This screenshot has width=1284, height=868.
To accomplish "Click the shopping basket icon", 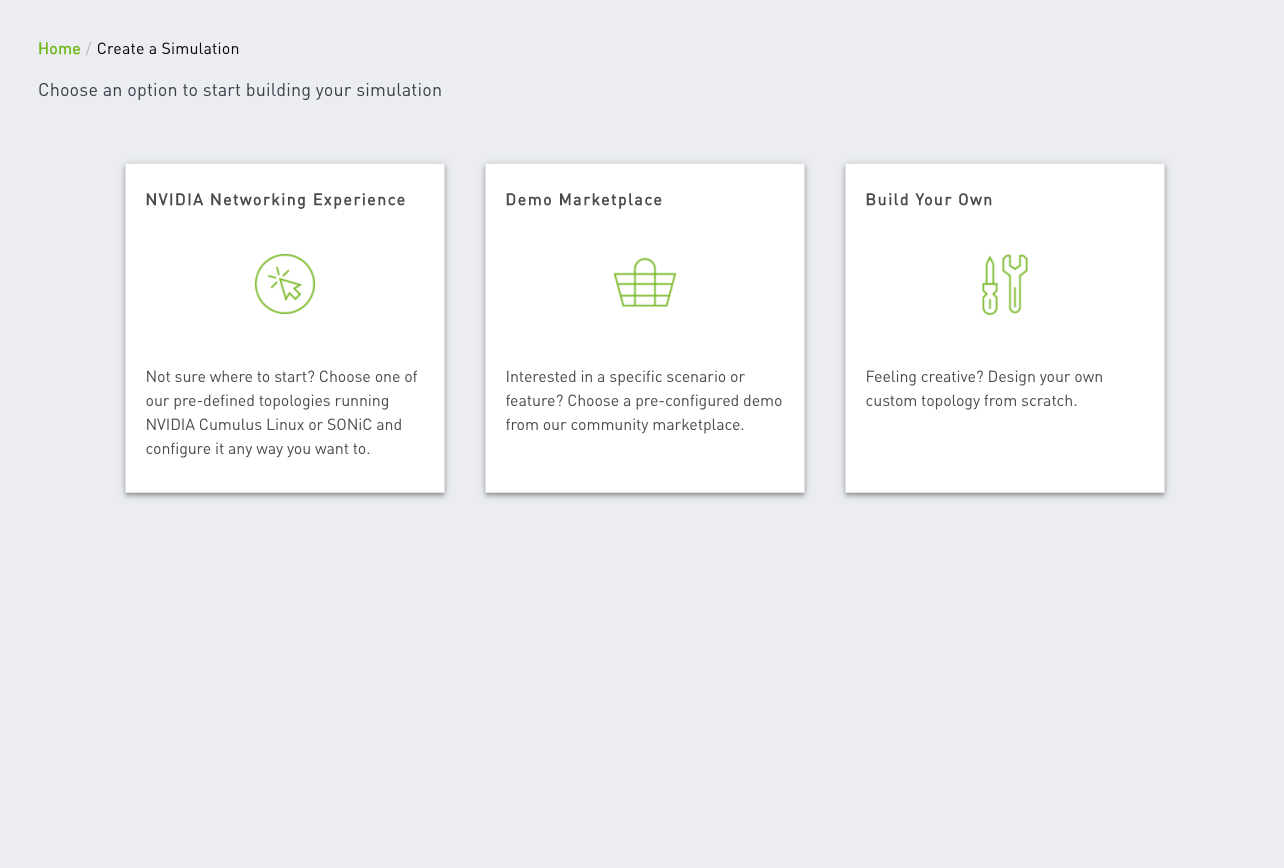I will [645, 284].
